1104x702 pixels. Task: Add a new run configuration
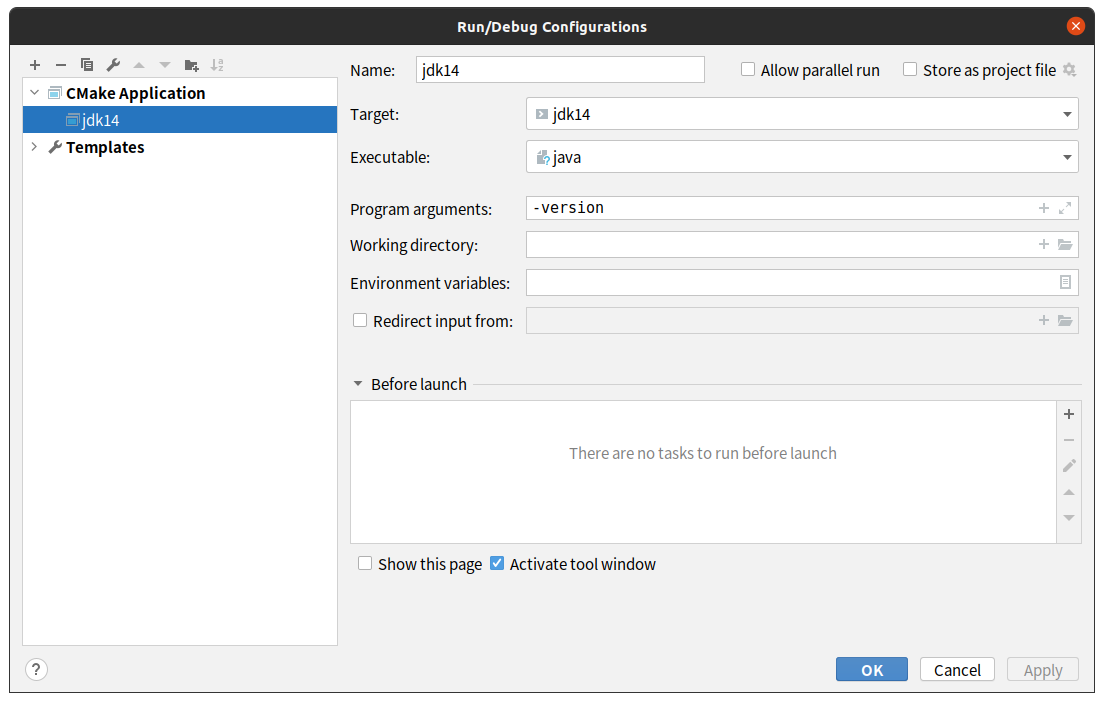click(x=35, y=65)
